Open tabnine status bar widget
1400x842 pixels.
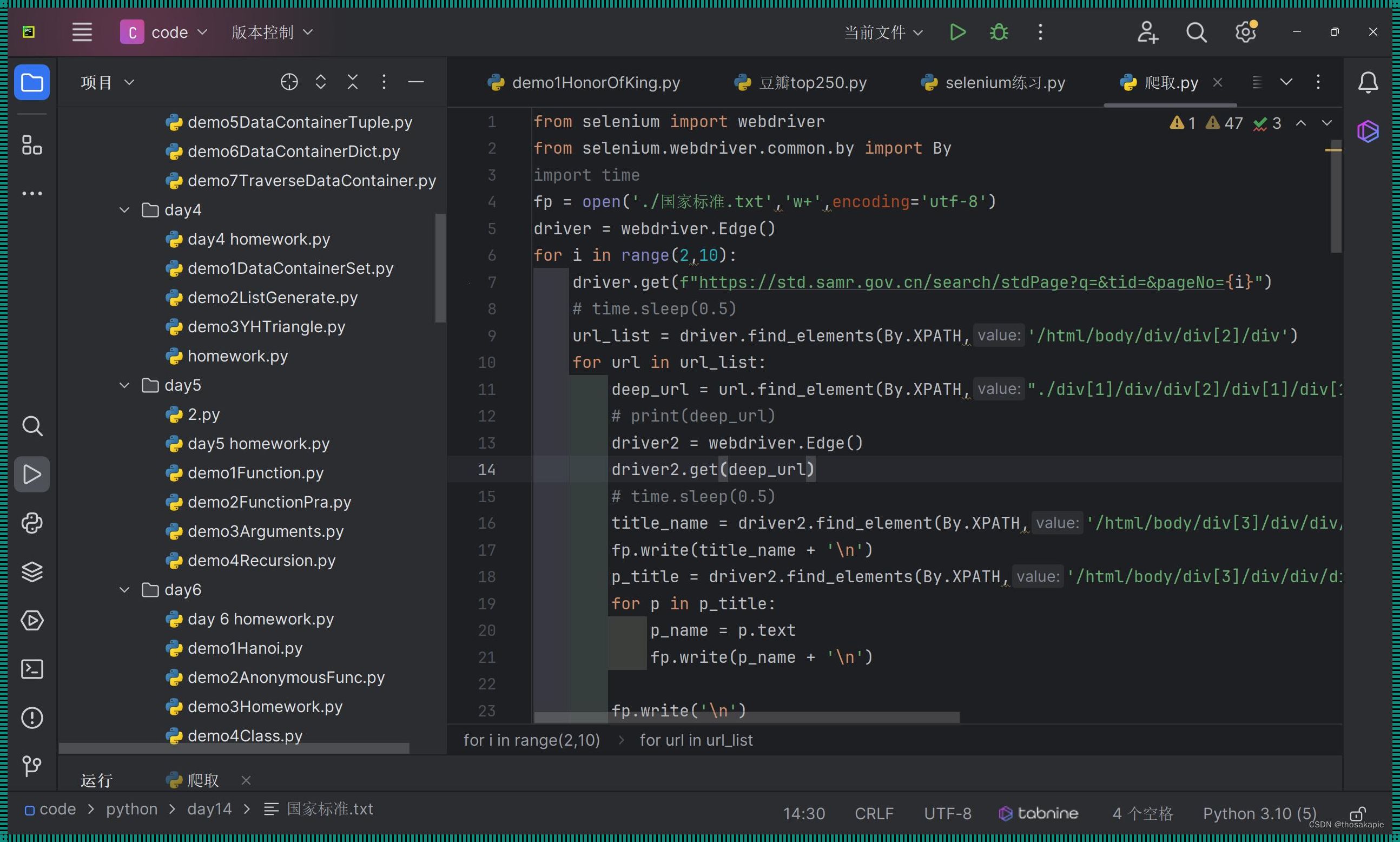[x=1038, y=814]
